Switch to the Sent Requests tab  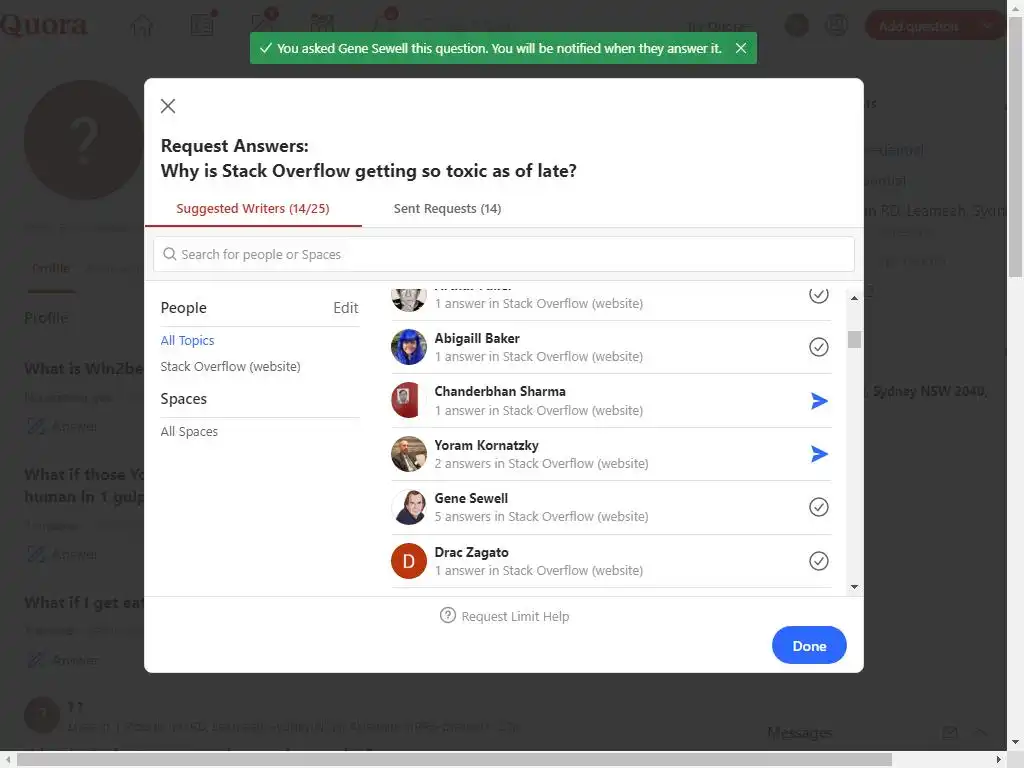pos(447,208)
